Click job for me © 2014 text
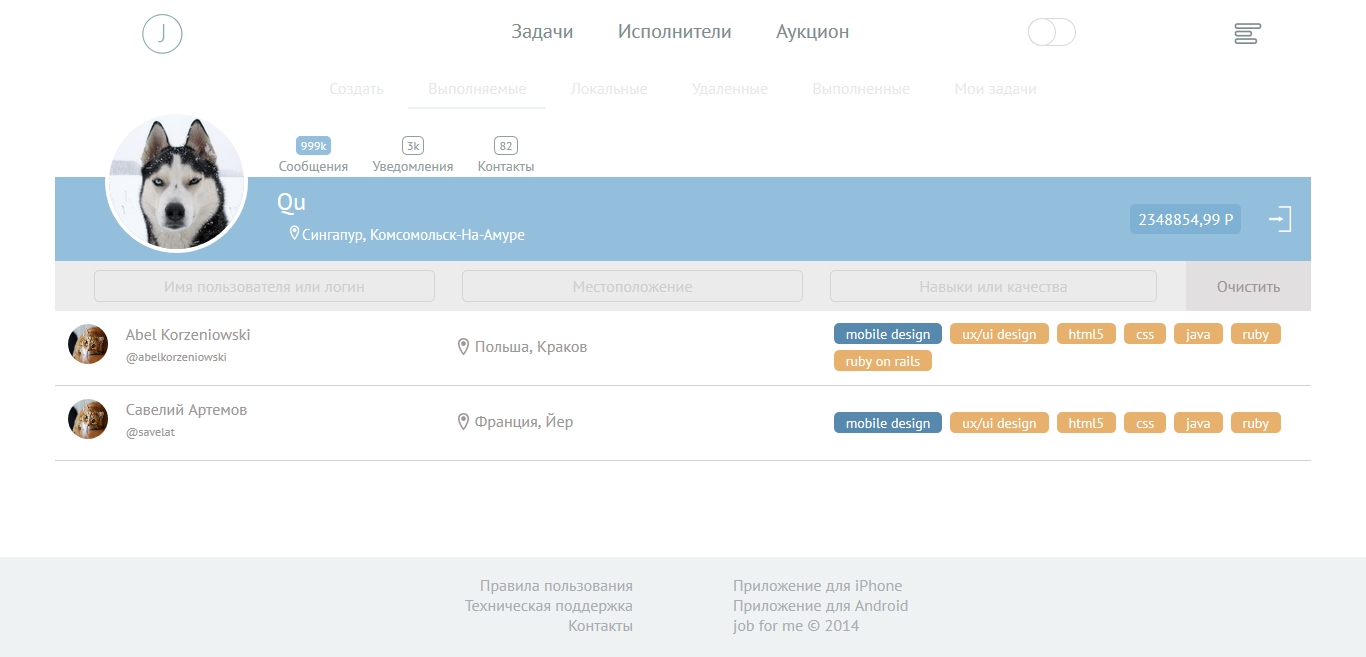 coord(795,626)
